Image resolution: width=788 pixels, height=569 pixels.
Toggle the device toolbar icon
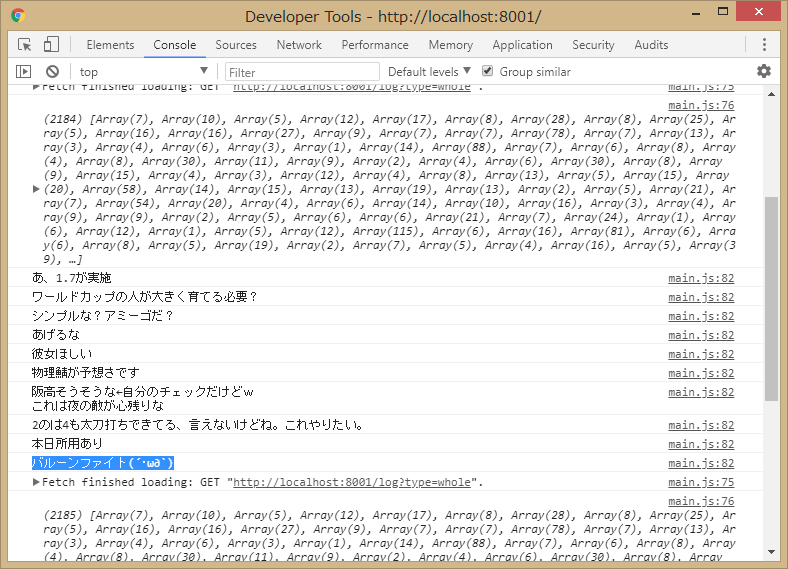(51, 45)
